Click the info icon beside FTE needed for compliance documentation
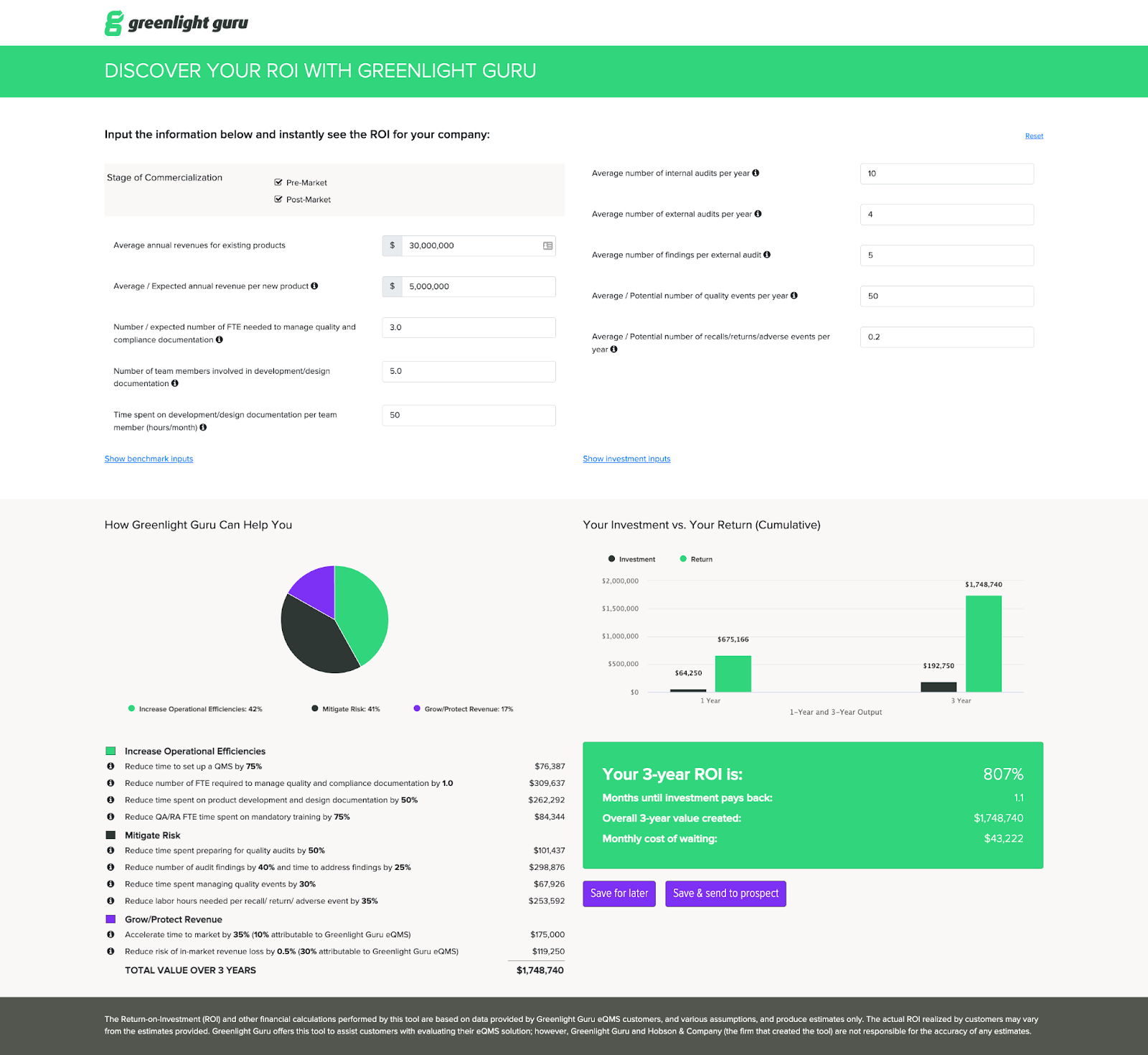 tap(220, 339)
